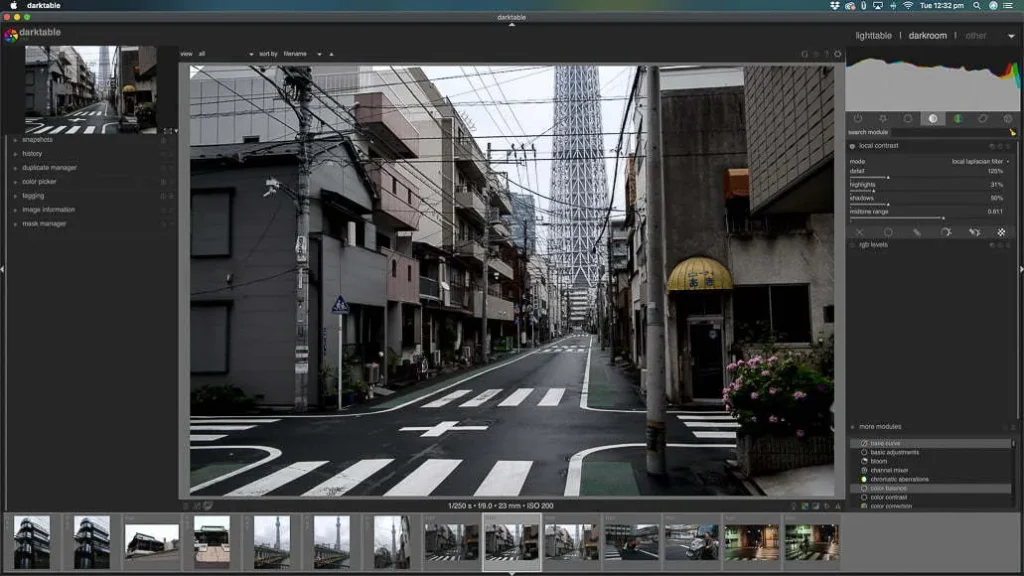Select the favorite modules star tab

pyautogui.click(x=883, y=118)
